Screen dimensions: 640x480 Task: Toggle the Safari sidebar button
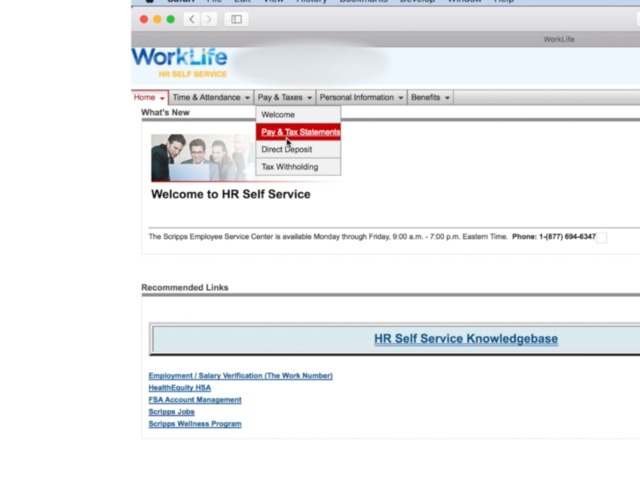point(237,19)
